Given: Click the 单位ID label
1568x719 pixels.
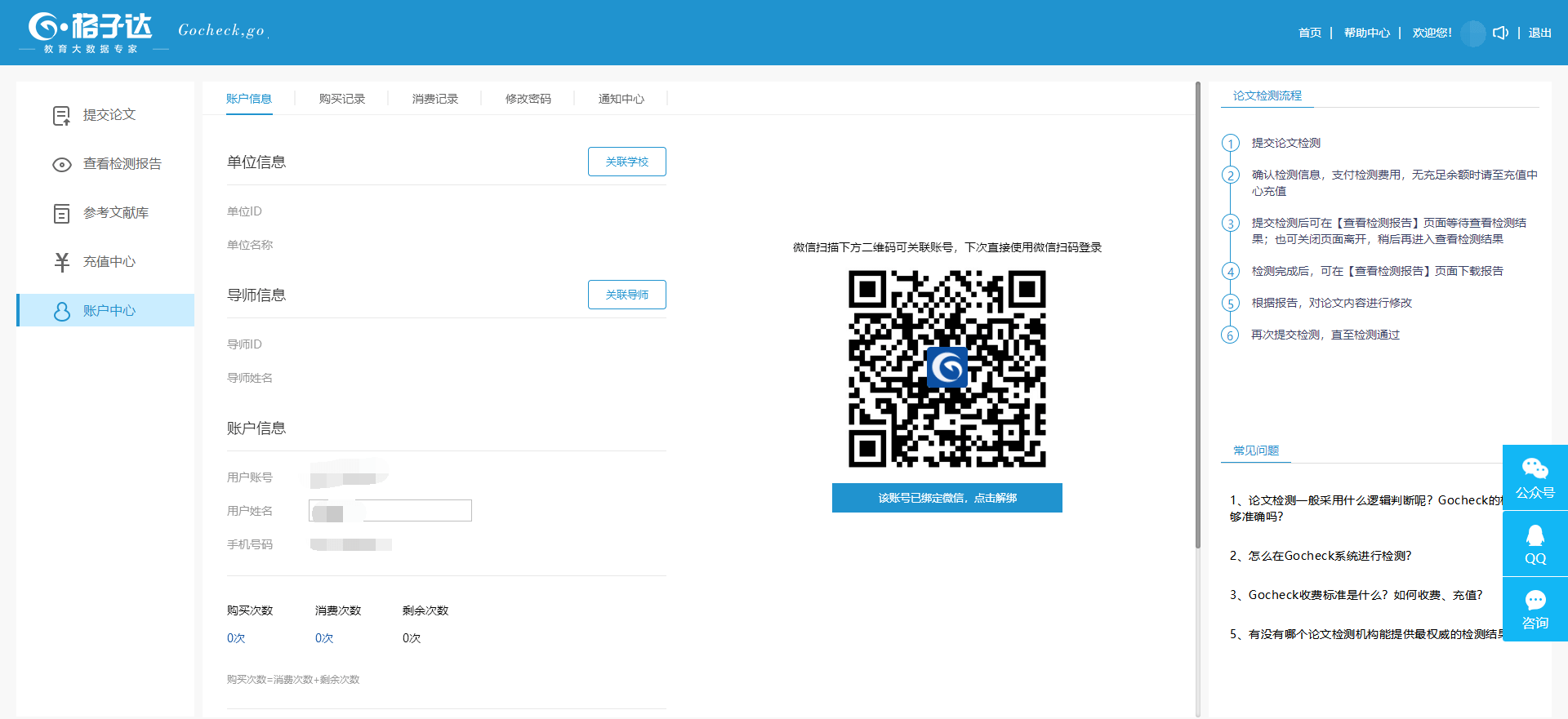Looking at the screenshot, I should pos(244,211).
